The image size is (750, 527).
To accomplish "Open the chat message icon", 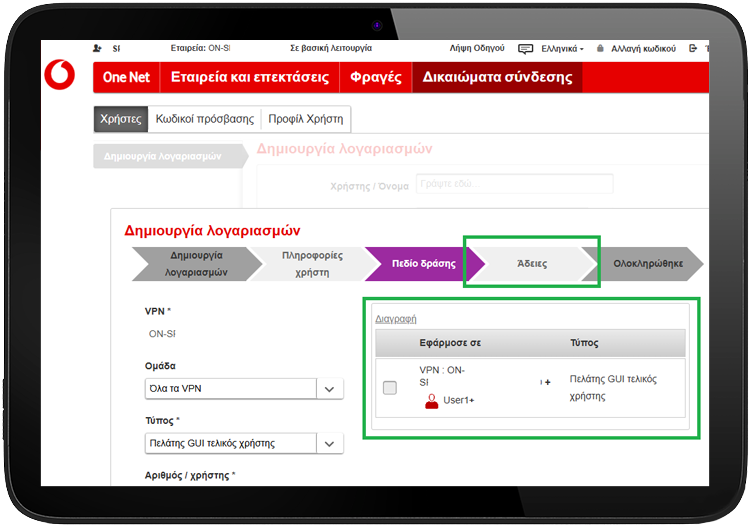I will click(526, 49).
